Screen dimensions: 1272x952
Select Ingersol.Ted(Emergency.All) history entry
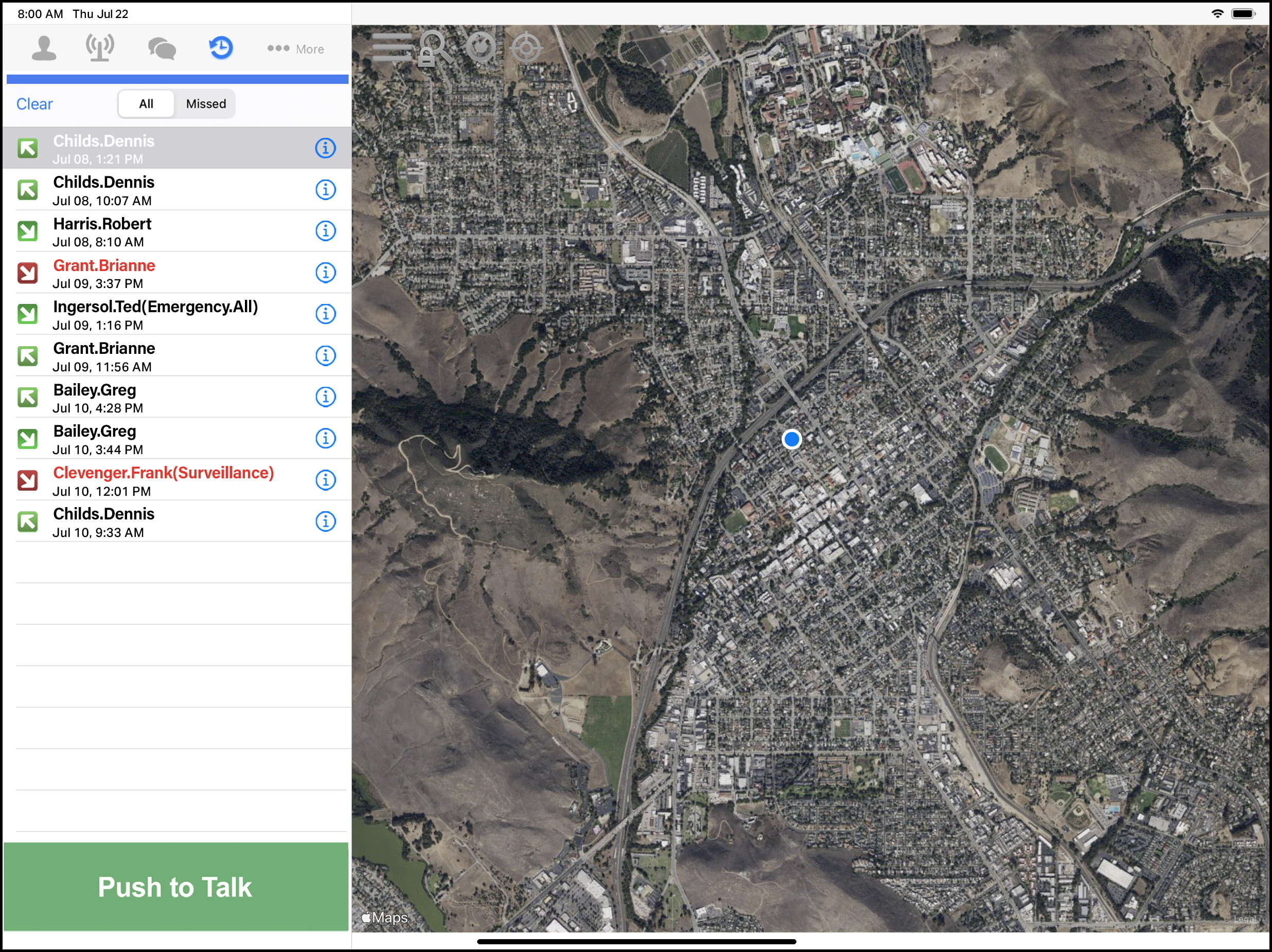155,314
